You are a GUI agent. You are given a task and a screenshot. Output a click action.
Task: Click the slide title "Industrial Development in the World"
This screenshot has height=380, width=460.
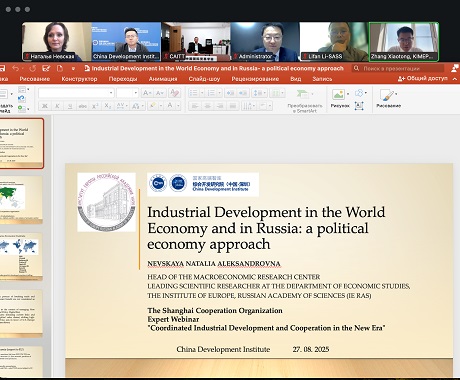tap(266, 212)
